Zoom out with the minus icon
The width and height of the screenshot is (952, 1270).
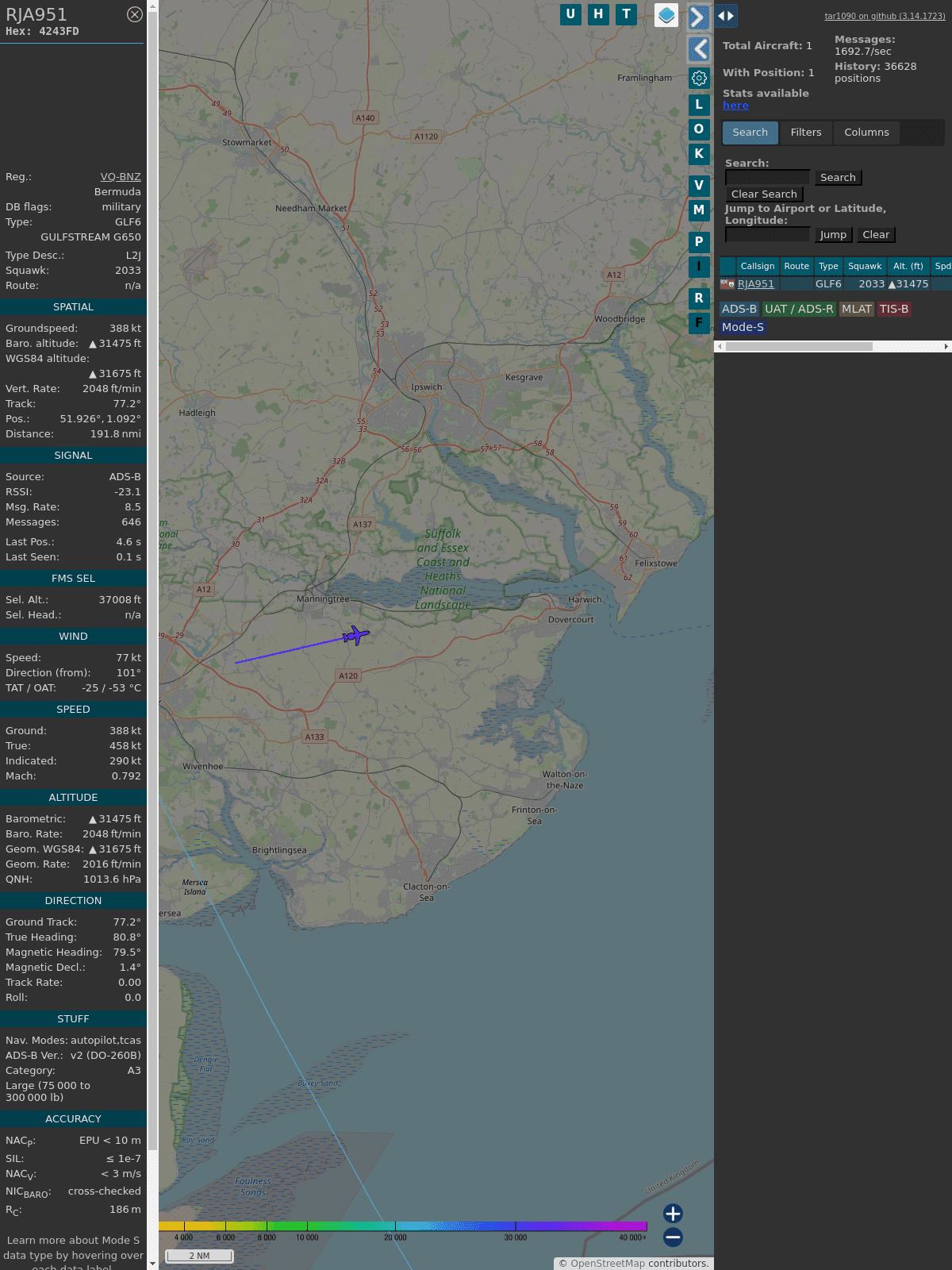pos(673,1237)
